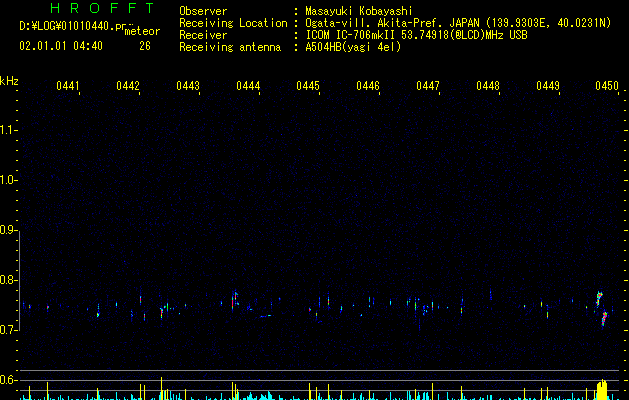This screenshot has width=629, height=400.
Task: Click the 0447 time marker
Action: (x=428, y=86)
